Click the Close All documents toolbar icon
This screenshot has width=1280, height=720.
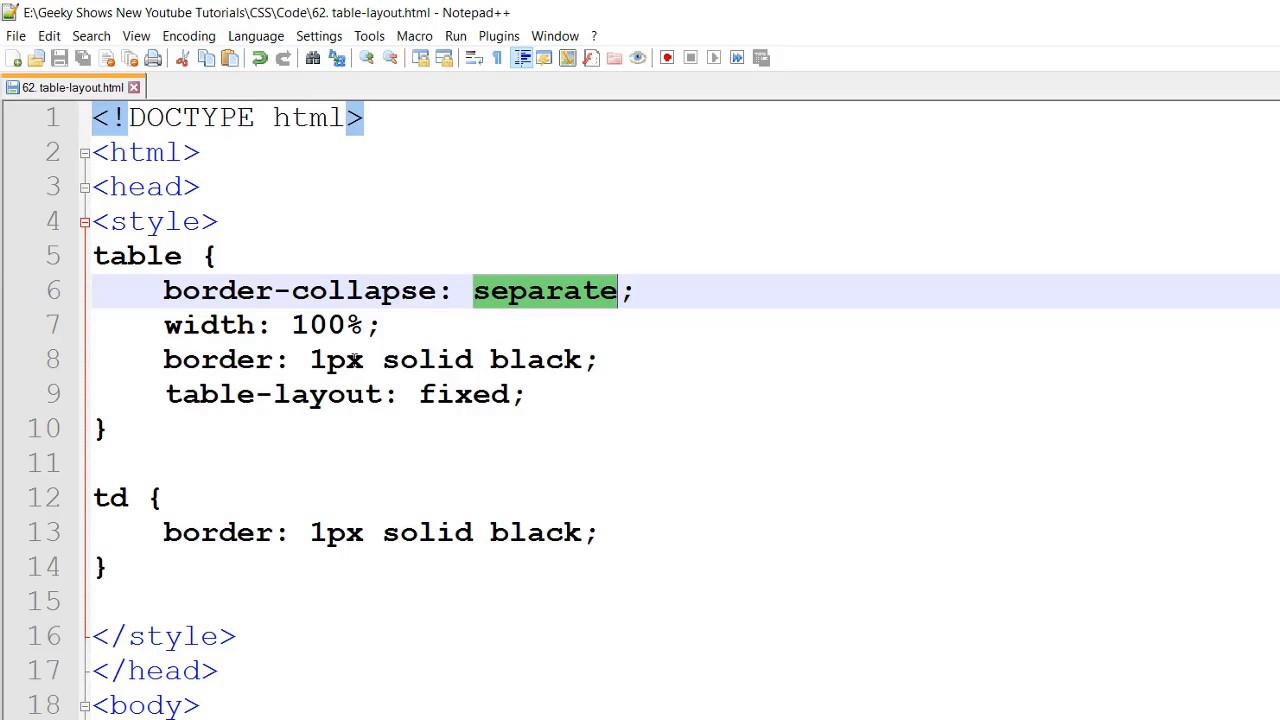130,58
